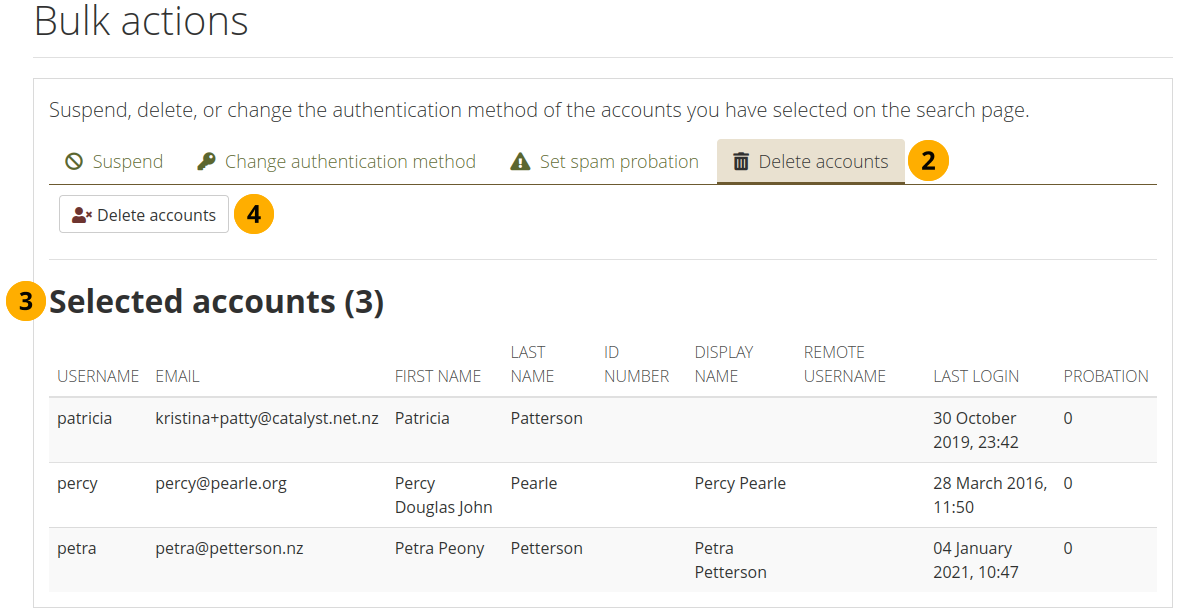Click the warning triangle spam probation icon
This screenshot has height=613, width=1179.
[520, 162]
